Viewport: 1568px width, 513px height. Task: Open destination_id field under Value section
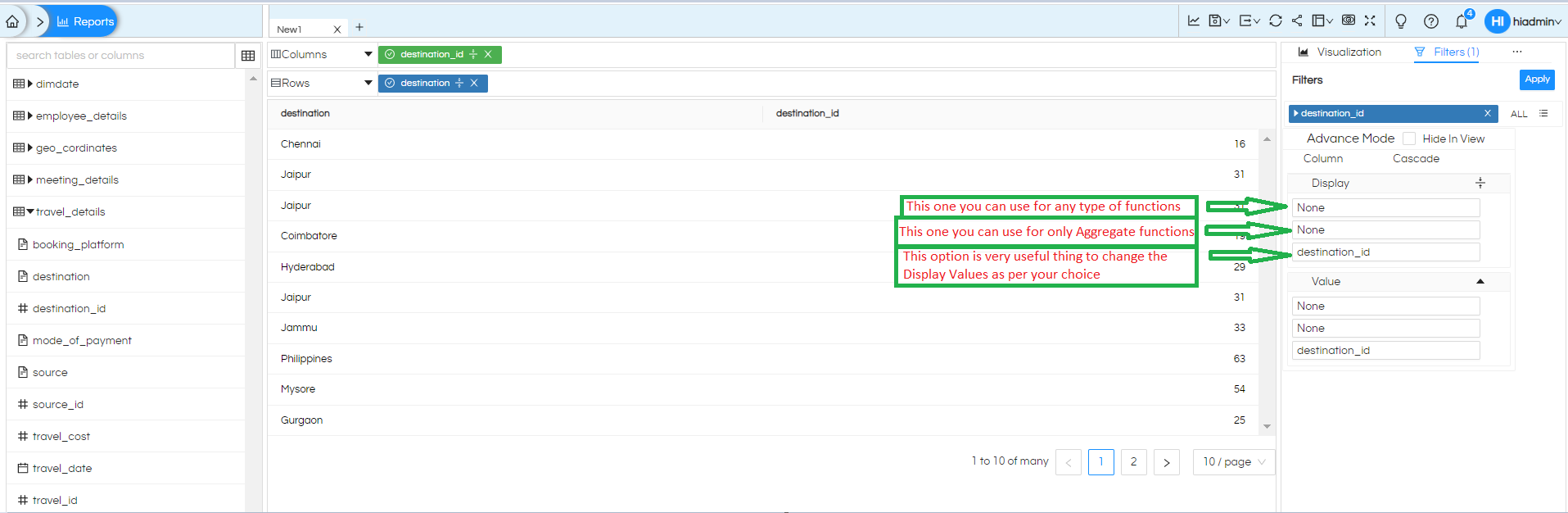point(1386,351)
